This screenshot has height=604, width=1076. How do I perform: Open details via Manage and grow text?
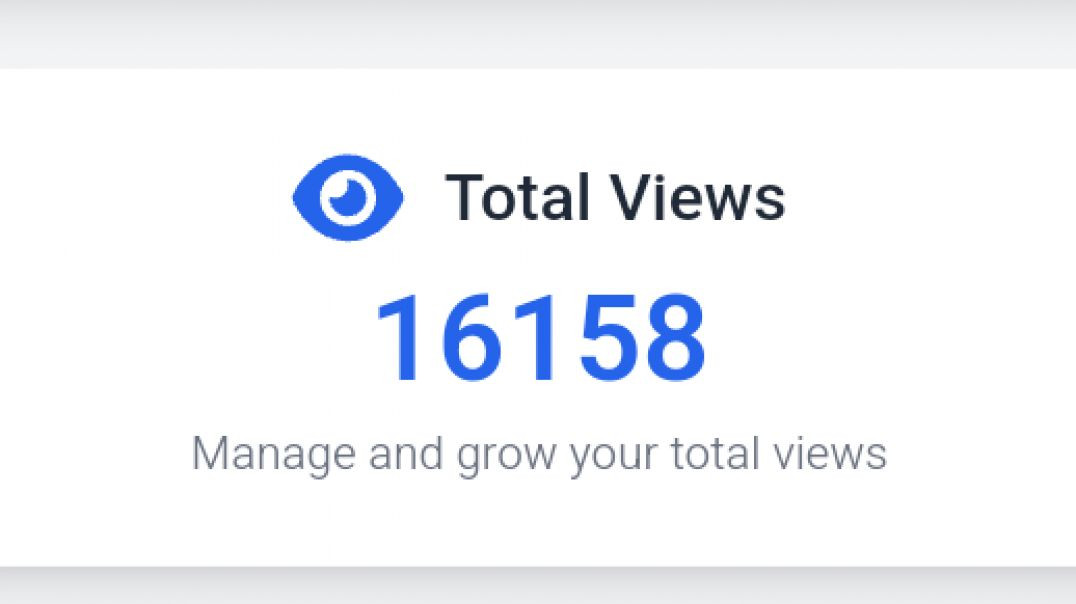pos(540,453)
